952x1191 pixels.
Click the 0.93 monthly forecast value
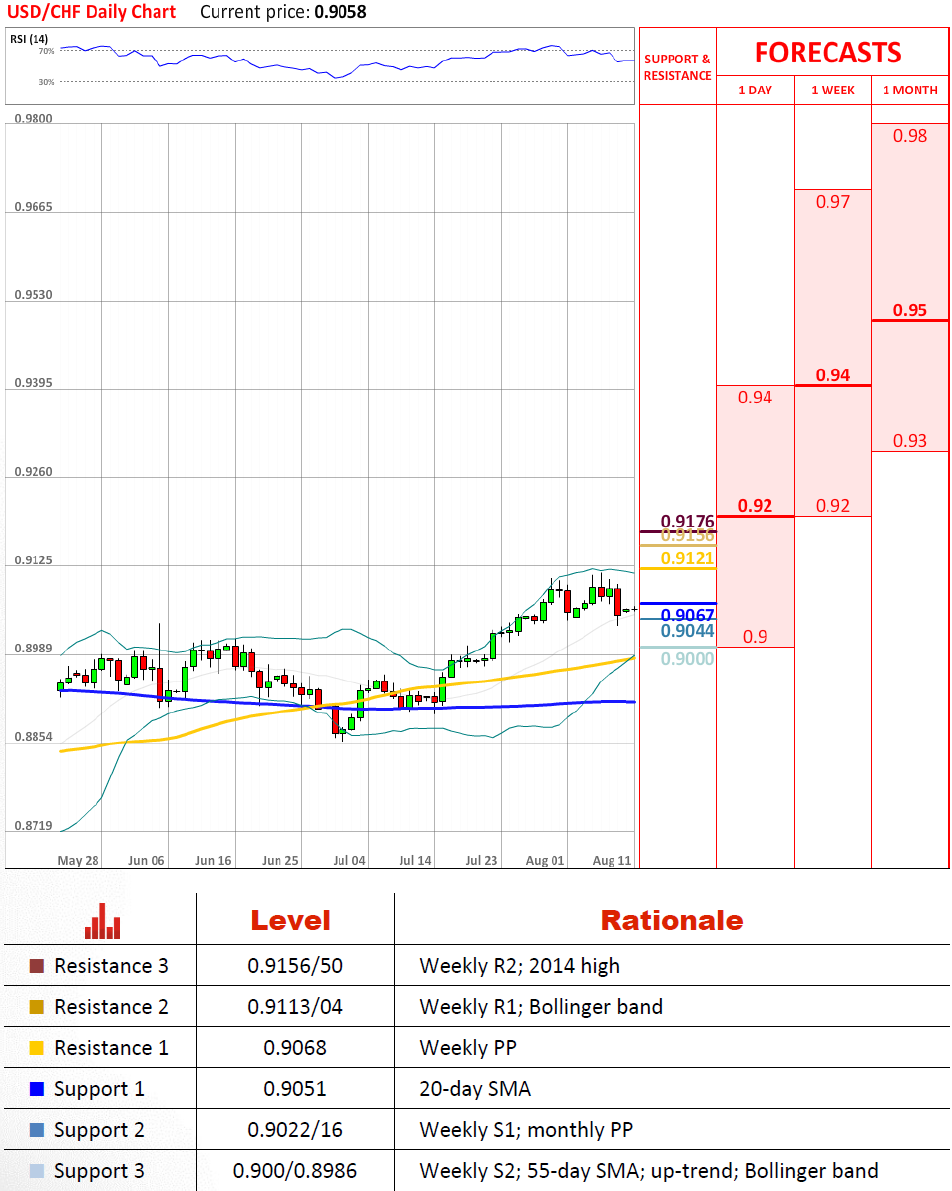(x=910, y=441)
